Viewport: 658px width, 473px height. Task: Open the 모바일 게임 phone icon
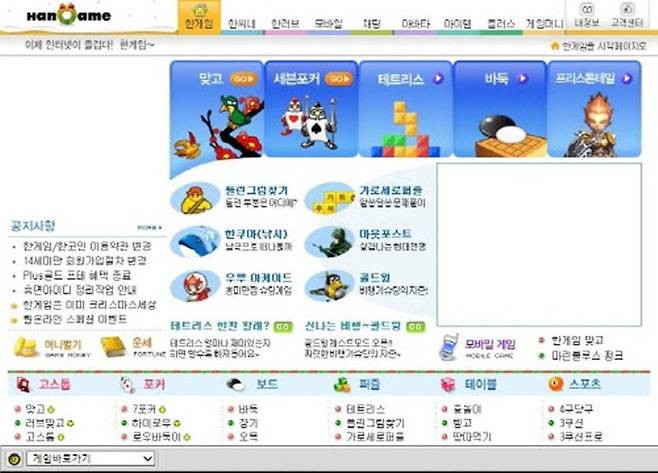[x=449, y=346]
